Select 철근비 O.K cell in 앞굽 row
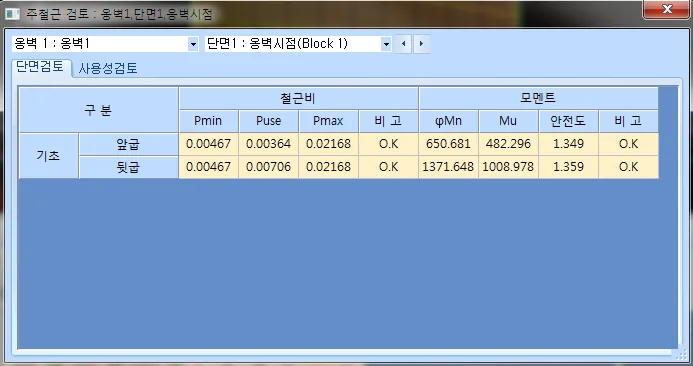This screenshot has height=366, width=693. point(388,144)
